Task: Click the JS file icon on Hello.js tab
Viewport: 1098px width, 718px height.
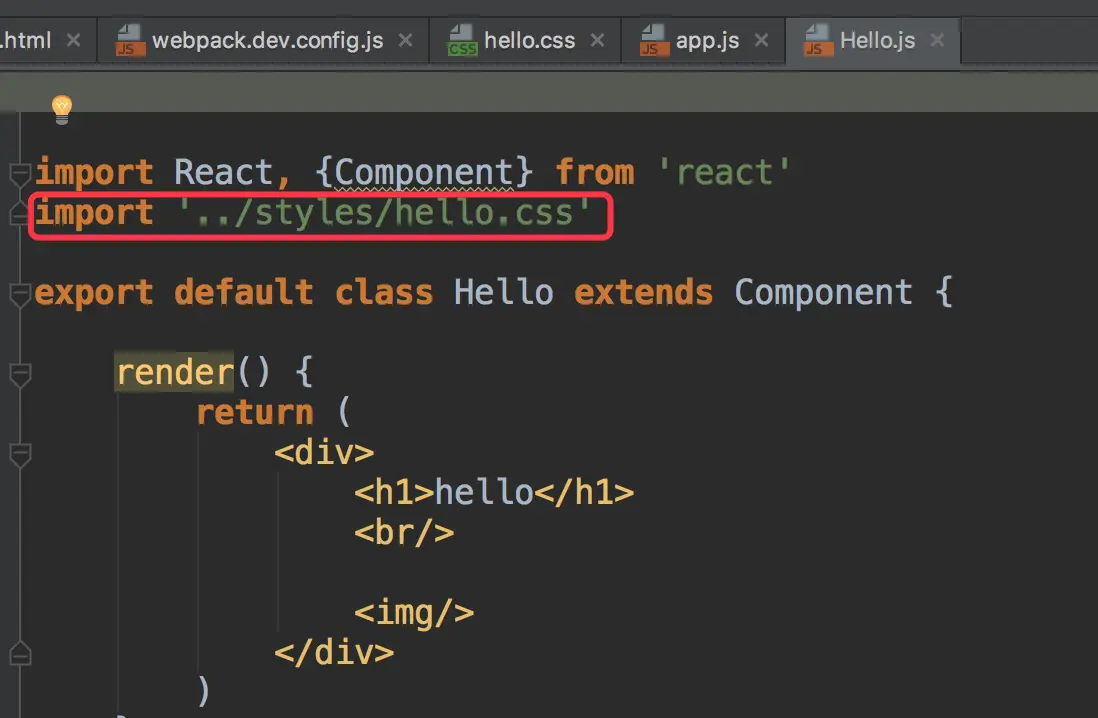Action: pyautogui.click(x=818, y=40)
